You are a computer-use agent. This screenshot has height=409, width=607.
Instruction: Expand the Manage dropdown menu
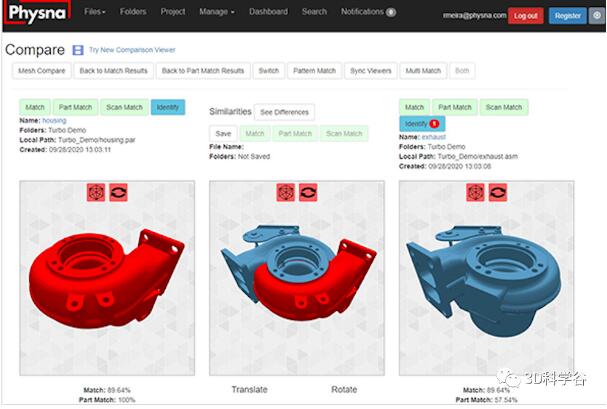(x=217, y=12)
